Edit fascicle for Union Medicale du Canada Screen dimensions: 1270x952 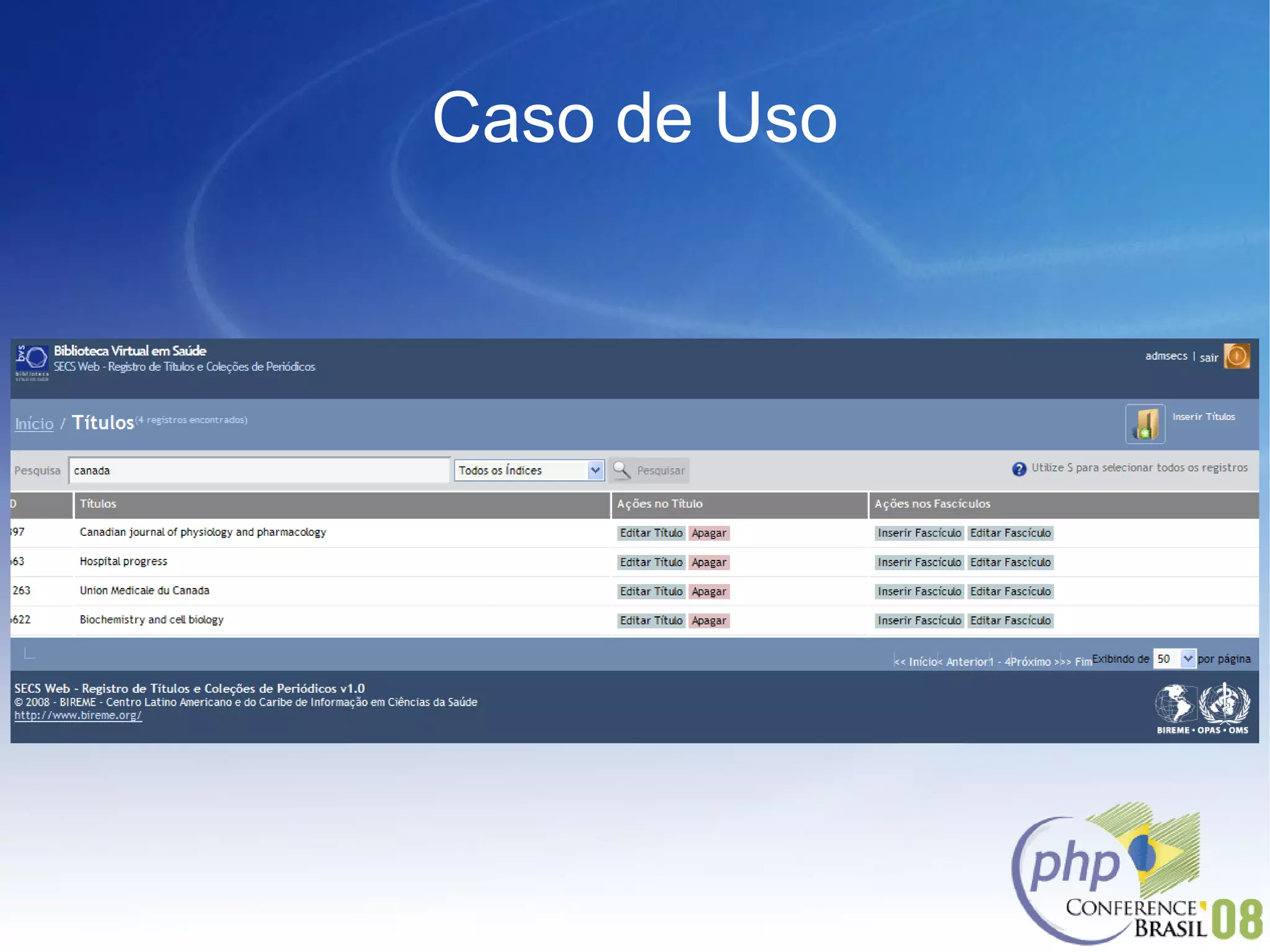click(x=1010, y=591)
